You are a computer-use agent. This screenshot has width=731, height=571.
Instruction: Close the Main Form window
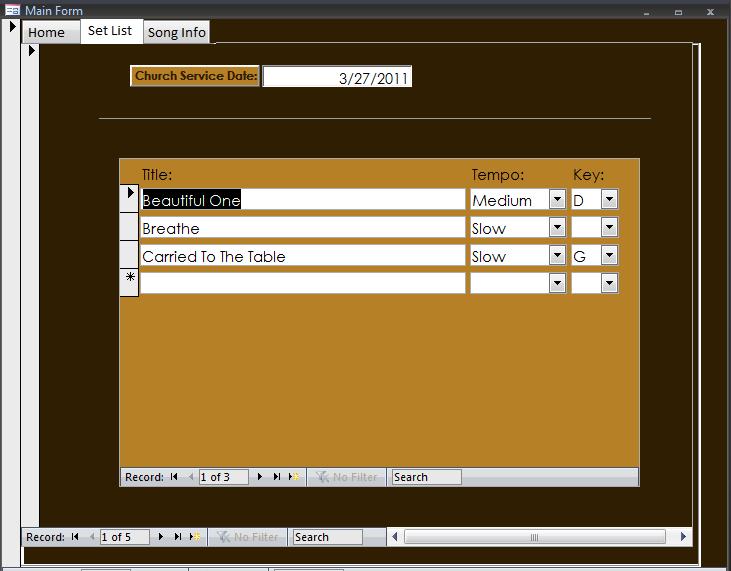pyautogui.click(x=710, y=12)
